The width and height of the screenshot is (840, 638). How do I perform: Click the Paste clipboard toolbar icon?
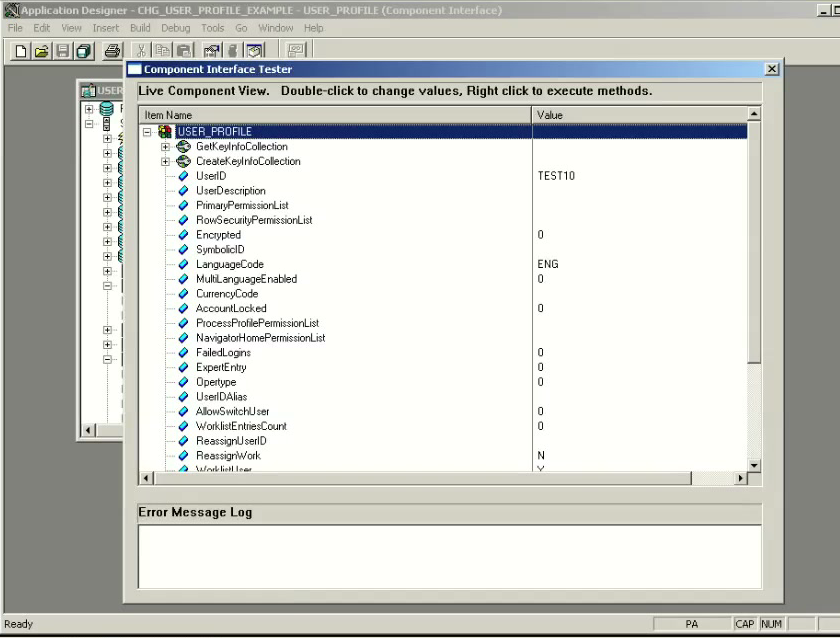[184, 51]
